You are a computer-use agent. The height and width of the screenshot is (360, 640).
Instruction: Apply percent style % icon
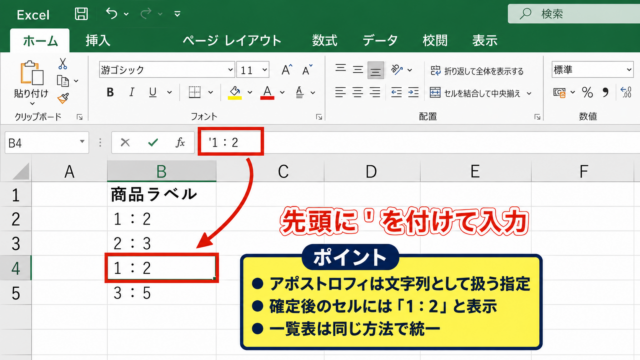(x=587, y=93)
